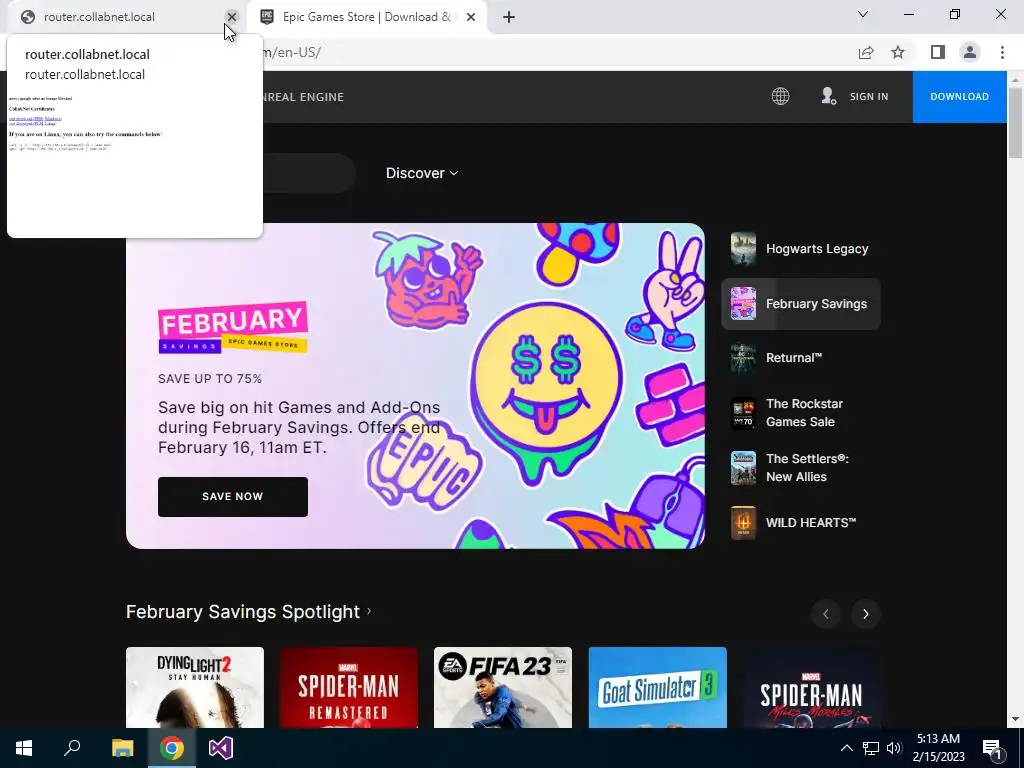The height and width of the screenshot is (768, 1024).
Task: Select February Savings carousel item
Action: (x=801, y=304)
